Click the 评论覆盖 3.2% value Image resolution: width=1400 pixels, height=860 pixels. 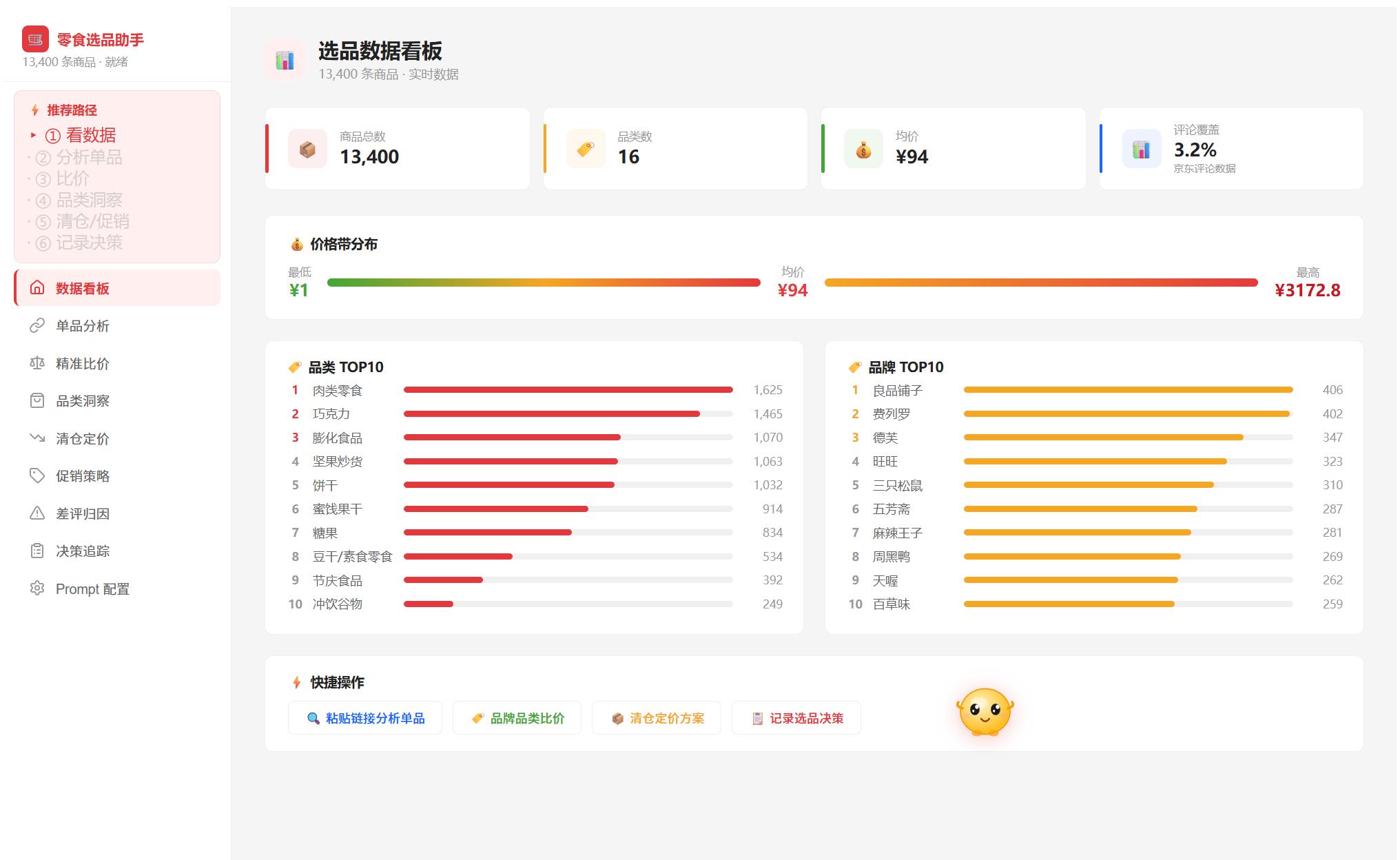(x=1195, y=150)
